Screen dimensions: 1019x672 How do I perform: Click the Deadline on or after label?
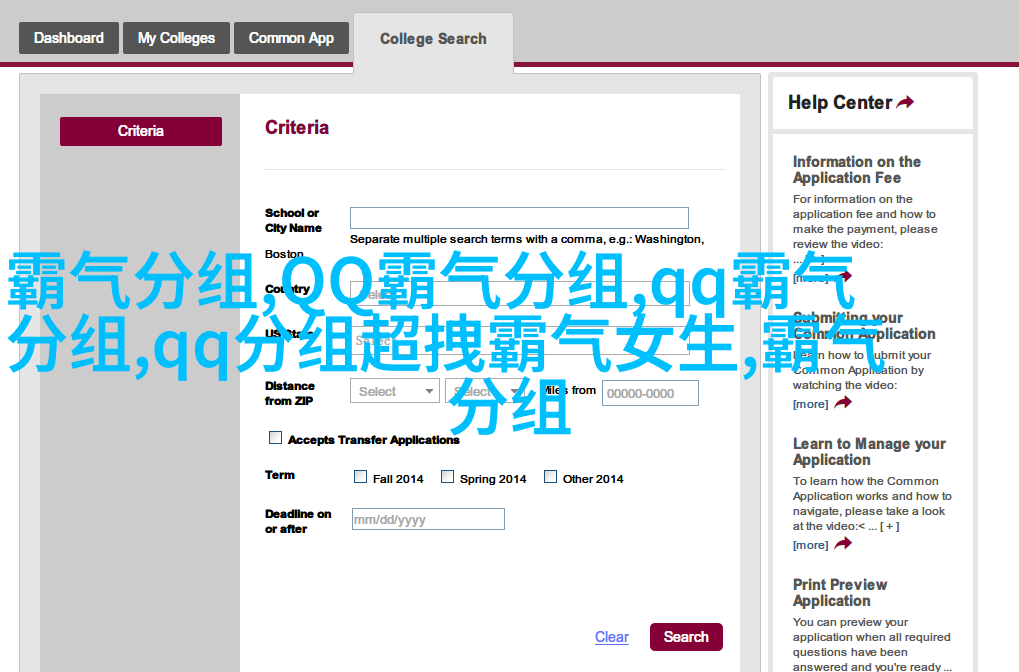(298, 521)
